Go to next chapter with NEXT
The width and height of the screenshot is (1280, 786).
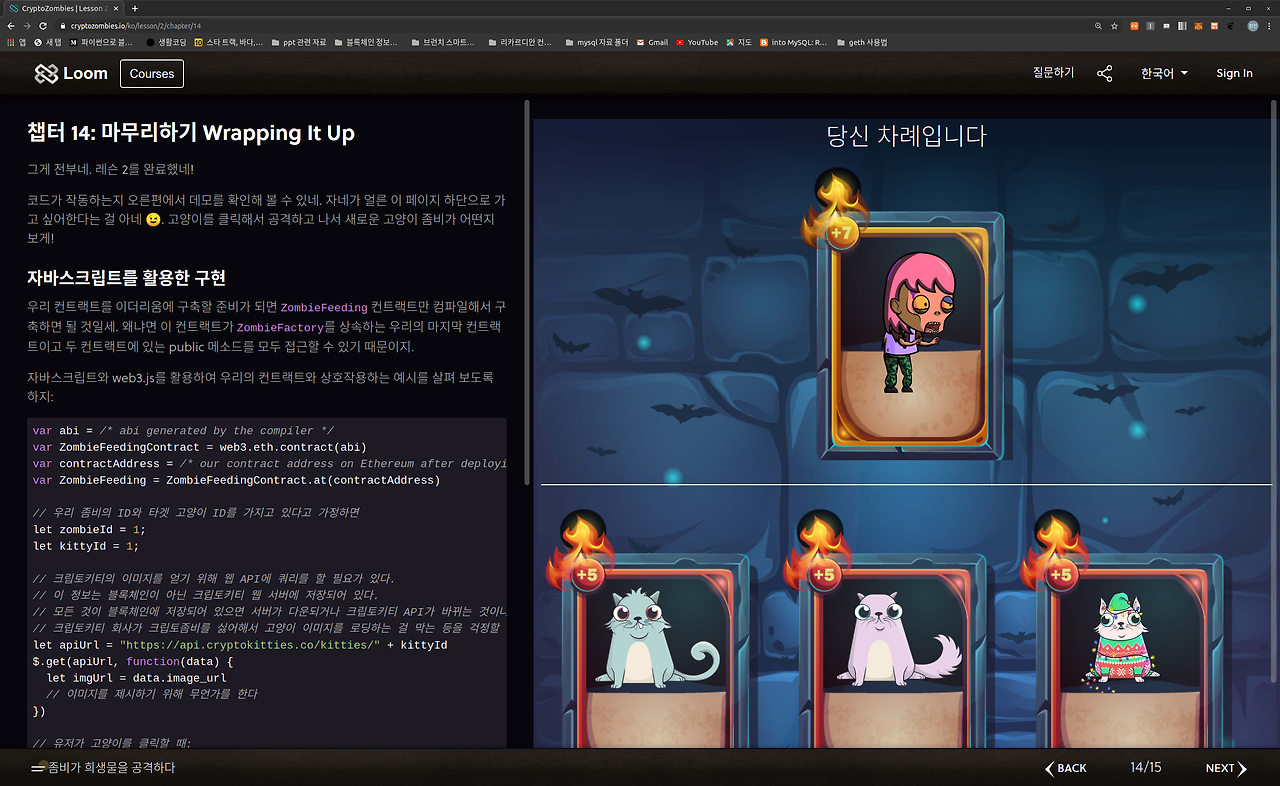point(1226,768)
